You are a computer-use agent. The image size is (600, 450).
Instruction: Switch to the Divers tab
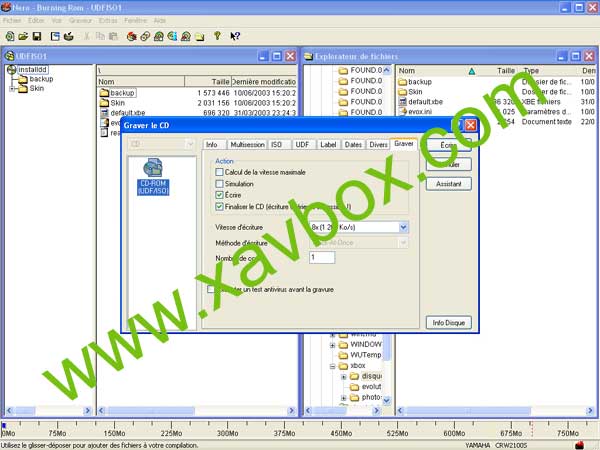[x=378, y=145]
